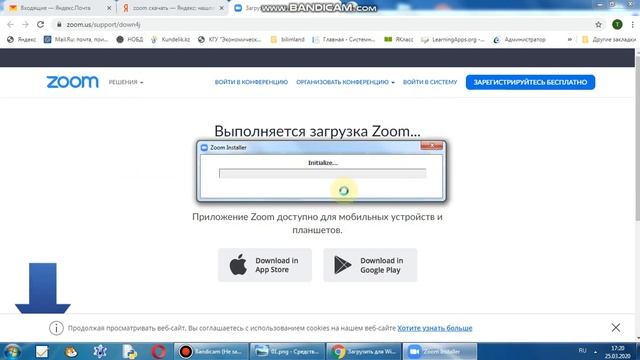Open the Chrome three-dot menu
Viewport: 640px width, 360px height.
pyautogui.click(x=632, y=24)
